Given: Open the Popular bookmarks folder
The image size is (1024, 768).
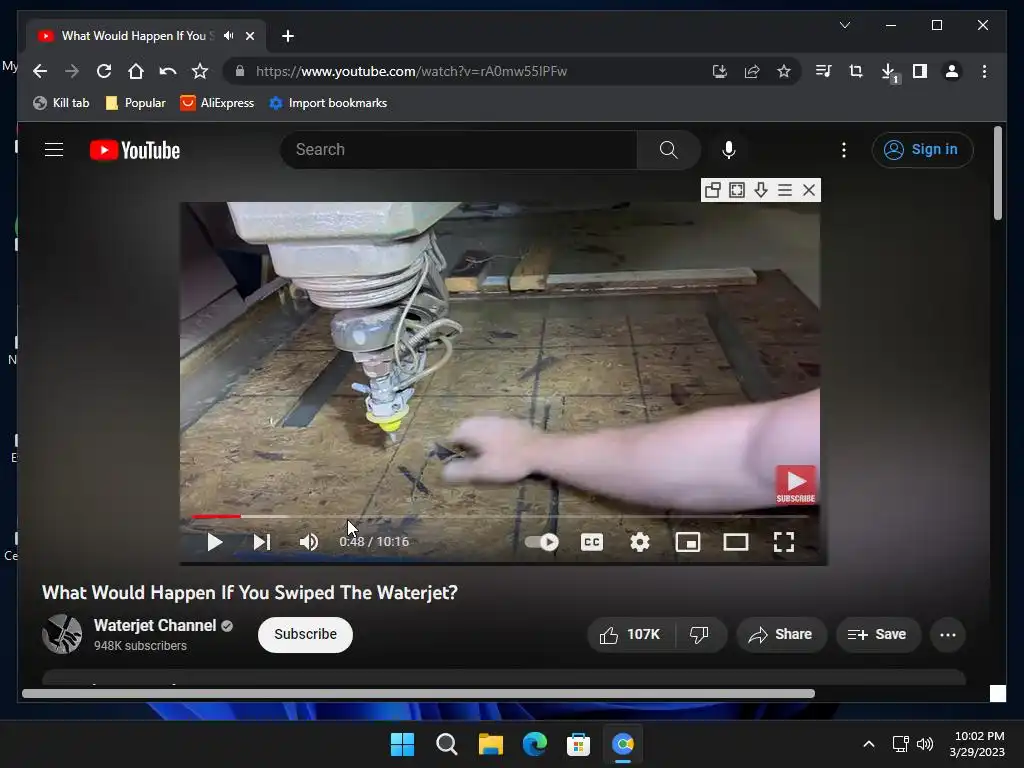Looking at the screenshot, I should point(136,103).
